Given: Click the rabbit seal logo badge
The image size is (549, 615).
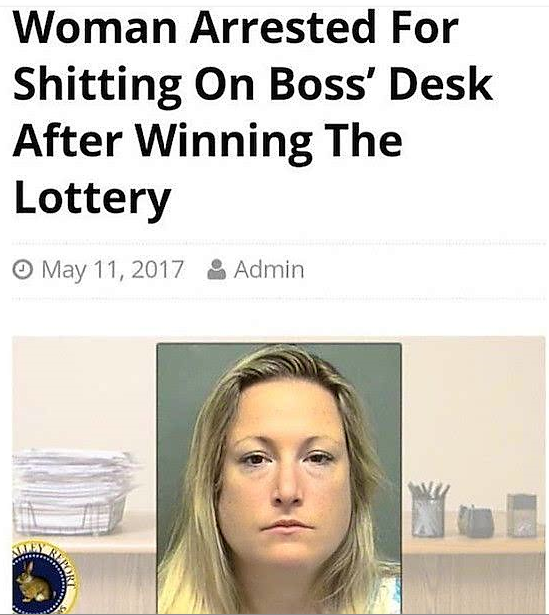Looking at the screenshot, I should (x=41, y=579).
